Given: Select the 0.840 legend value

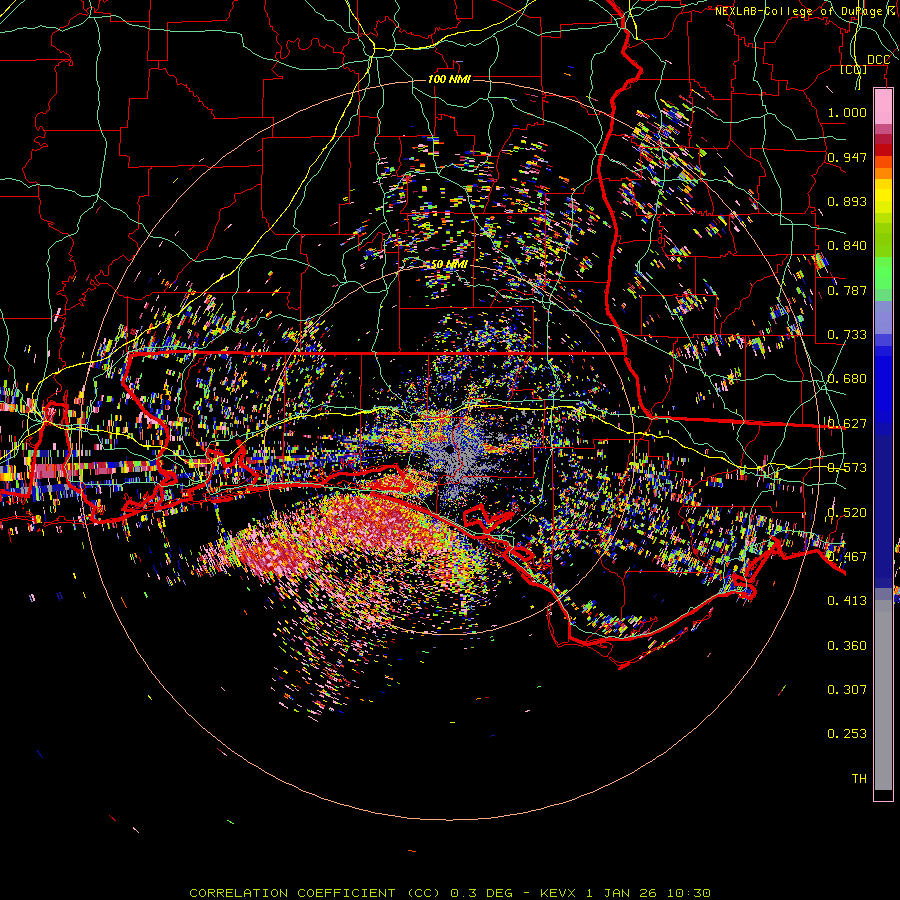Looking at the screenshot, I should 847,246.
